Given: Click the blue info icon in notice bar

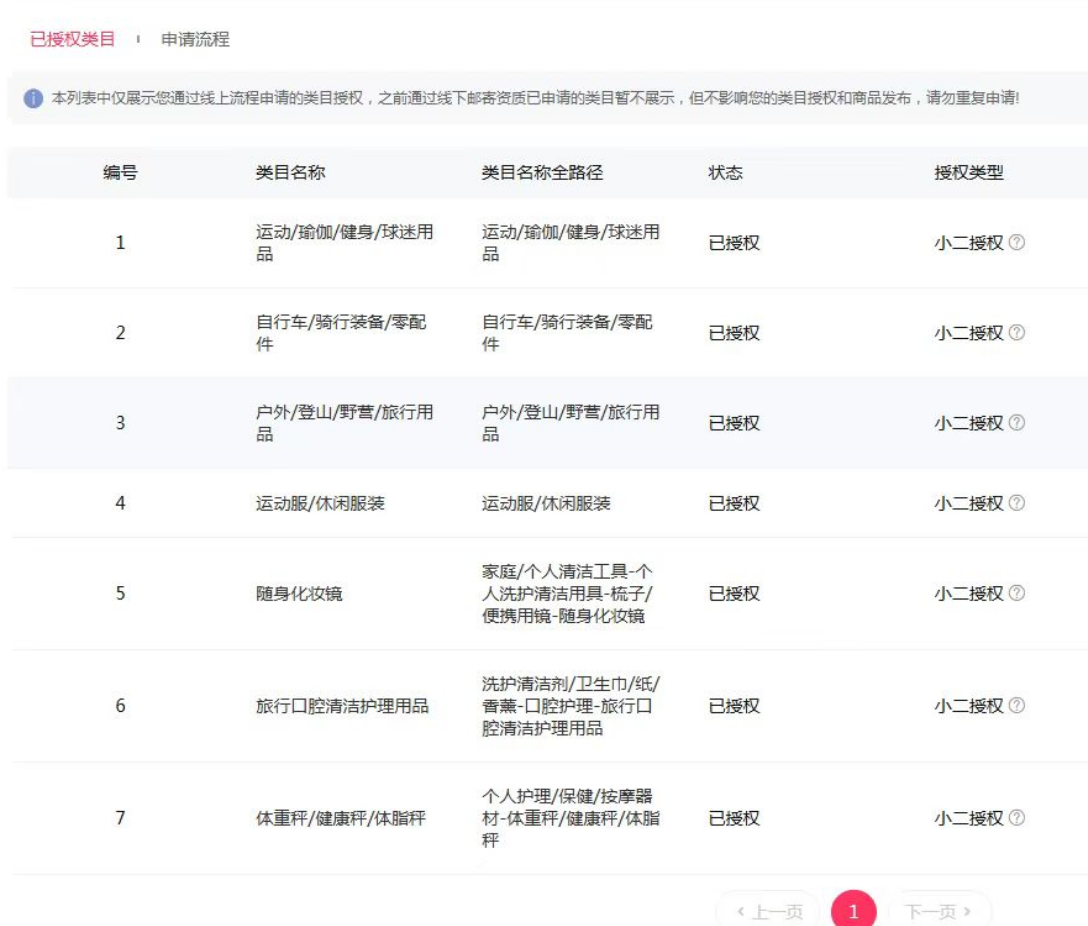Looking at the screenshot, I should tap(34, 99).
